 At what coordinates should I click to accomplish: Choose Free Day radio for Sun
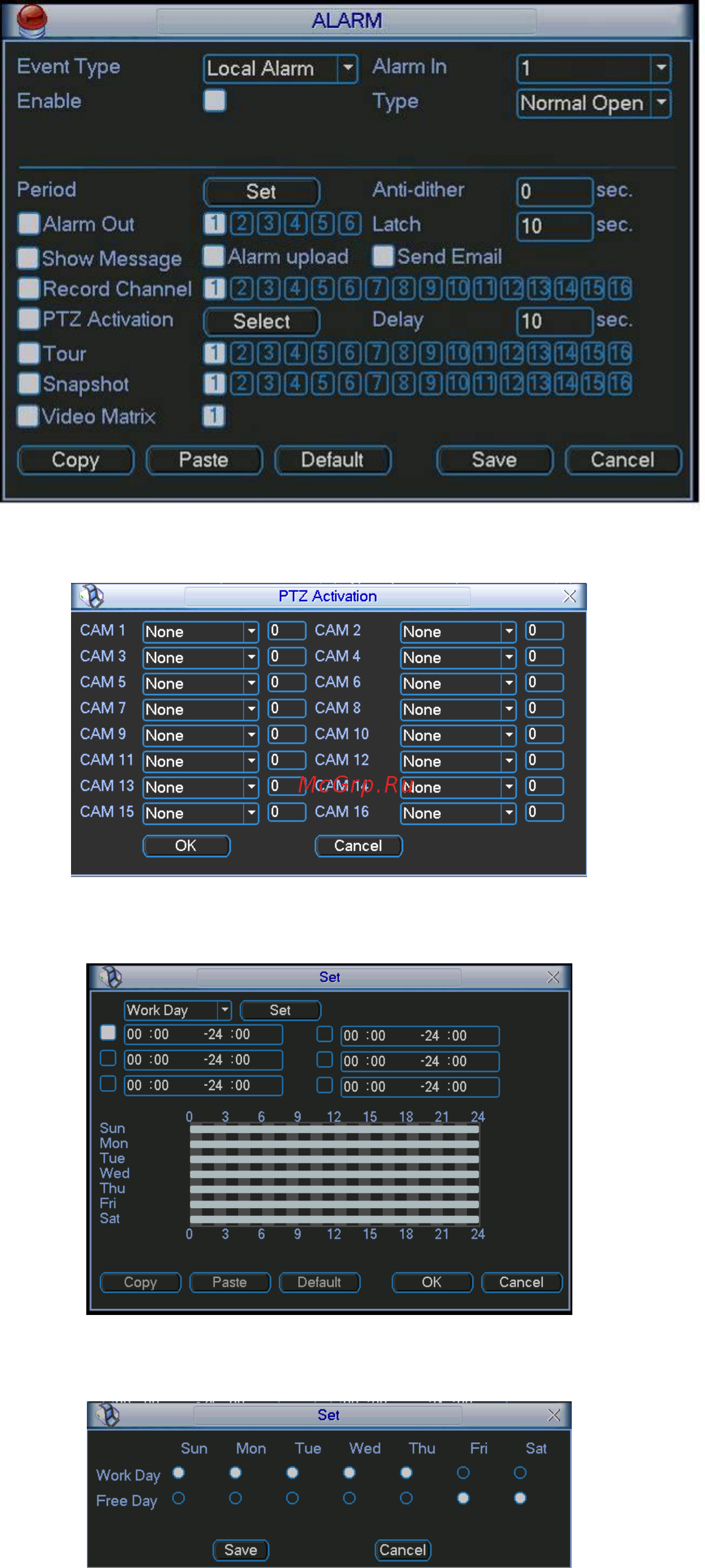pos(178,1498)
